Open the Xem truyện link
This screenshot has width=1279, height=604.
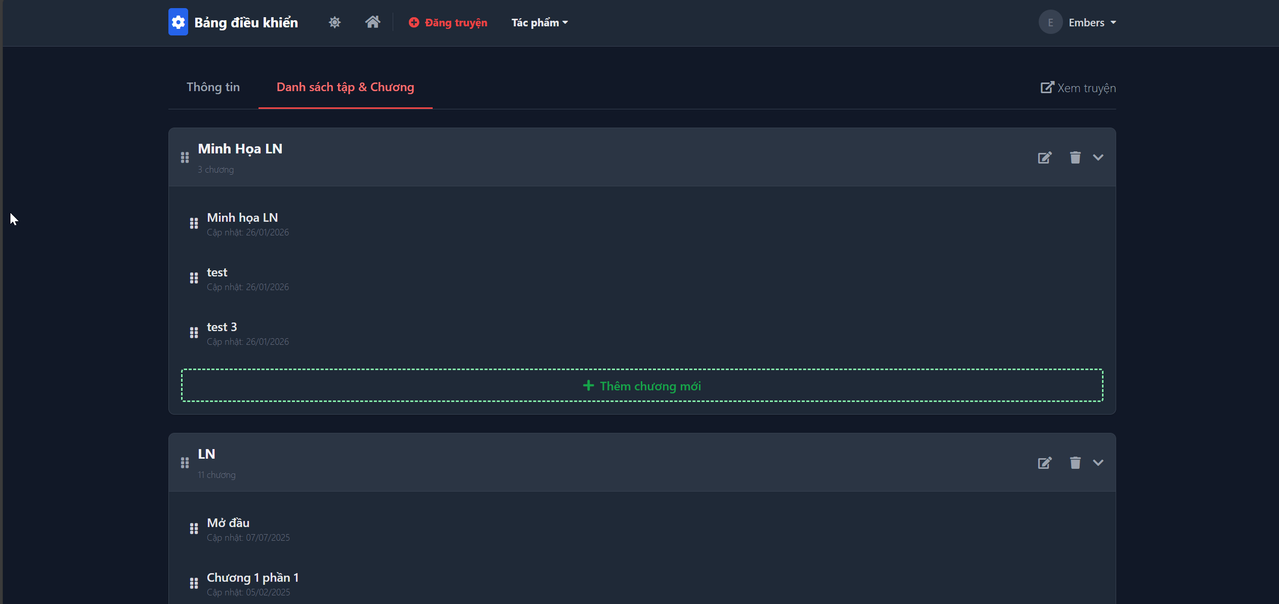tap(1078, 88)
